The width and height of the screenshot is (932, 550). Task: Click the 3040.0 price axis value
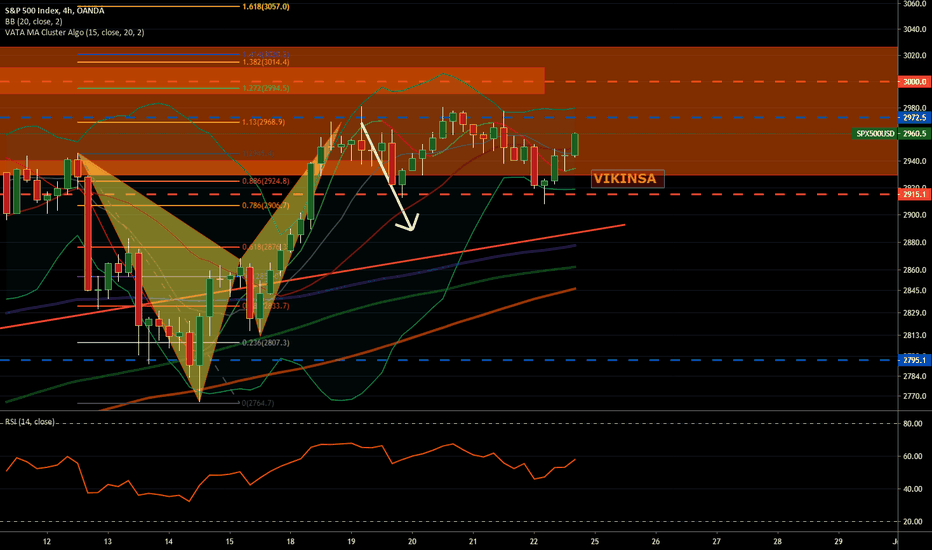click(915, 29)
